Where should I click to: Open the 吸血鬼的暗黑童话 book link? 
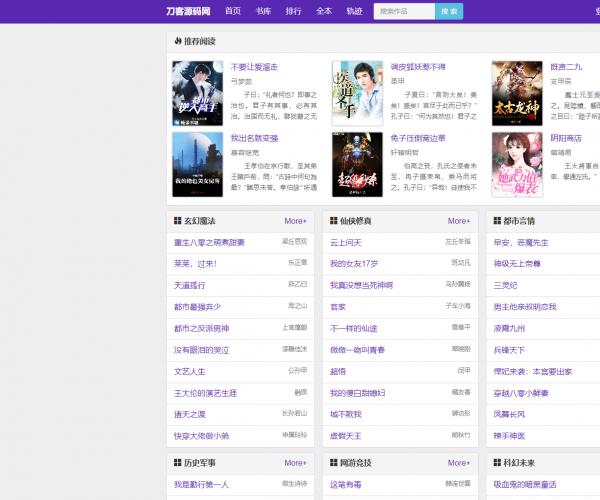click(525, 484)
